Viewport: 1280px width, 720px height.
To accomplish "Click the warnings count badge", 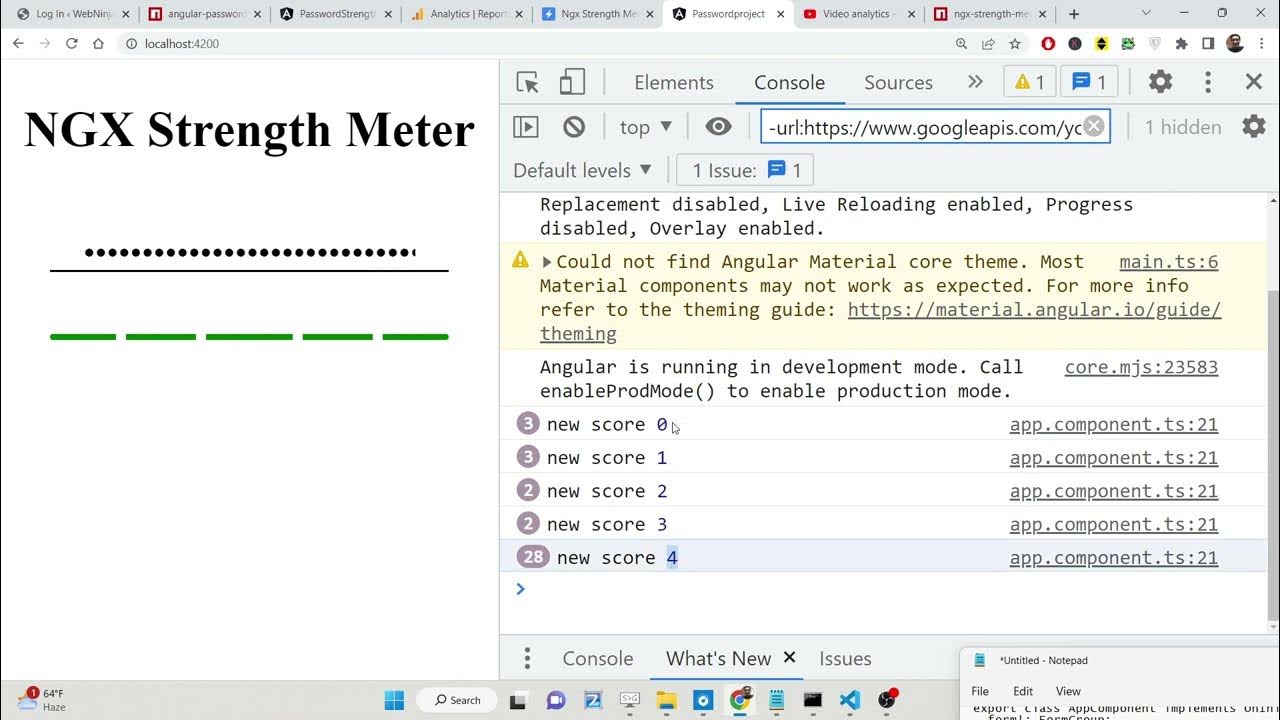I will (x=1029, y=82).
